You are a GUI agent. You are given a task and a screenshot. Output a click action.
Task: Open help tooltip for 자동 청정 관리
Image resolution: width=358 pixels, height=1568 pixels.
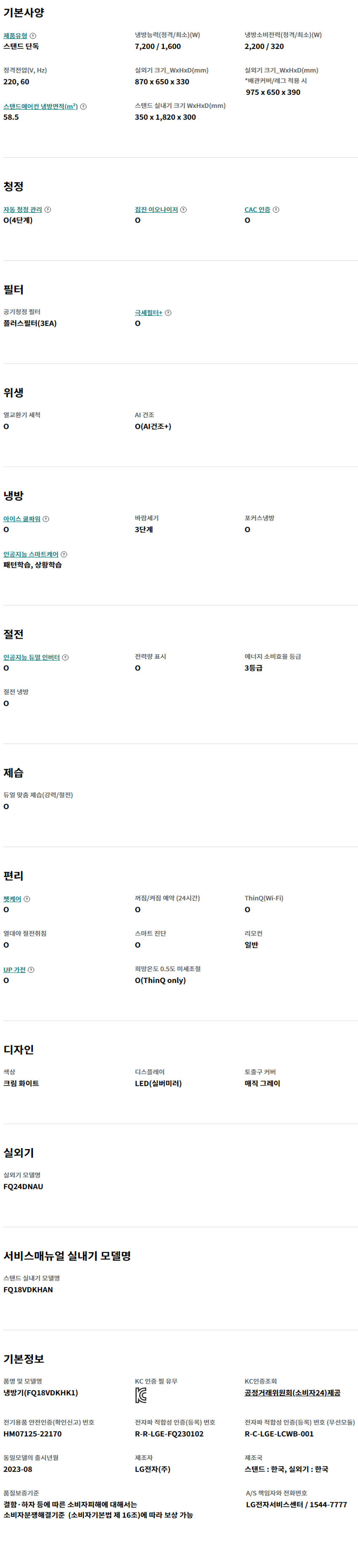coord(48,209)
